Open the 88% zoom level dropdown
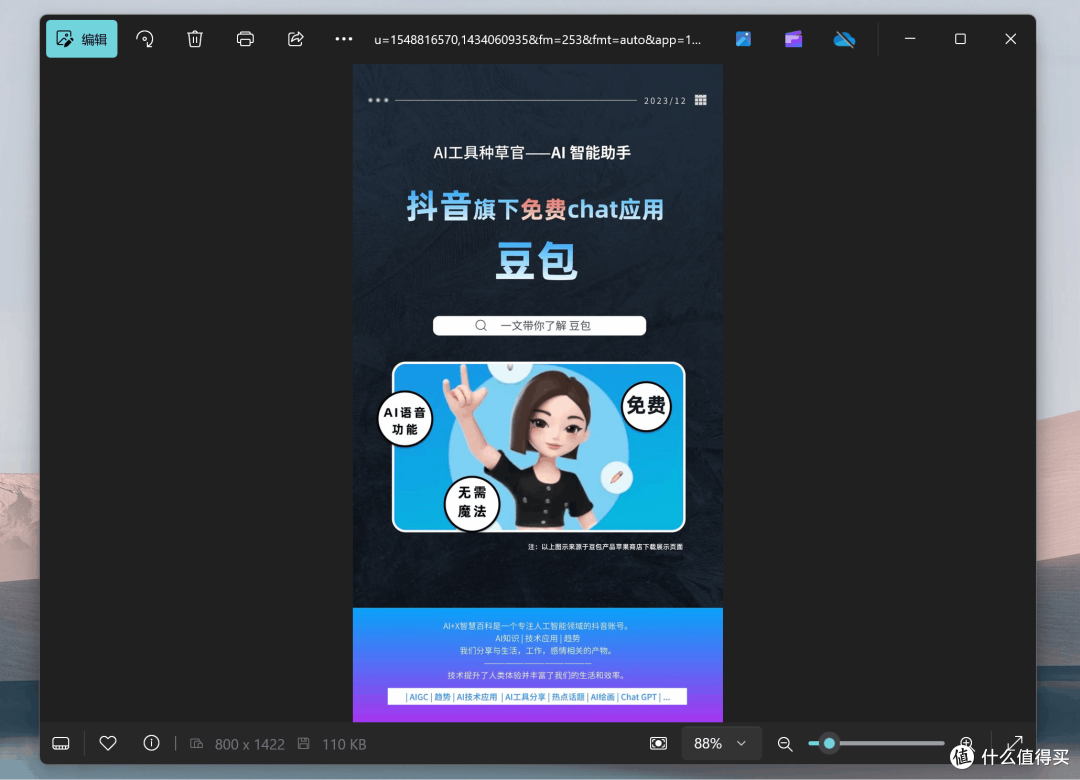 [721, 743]
